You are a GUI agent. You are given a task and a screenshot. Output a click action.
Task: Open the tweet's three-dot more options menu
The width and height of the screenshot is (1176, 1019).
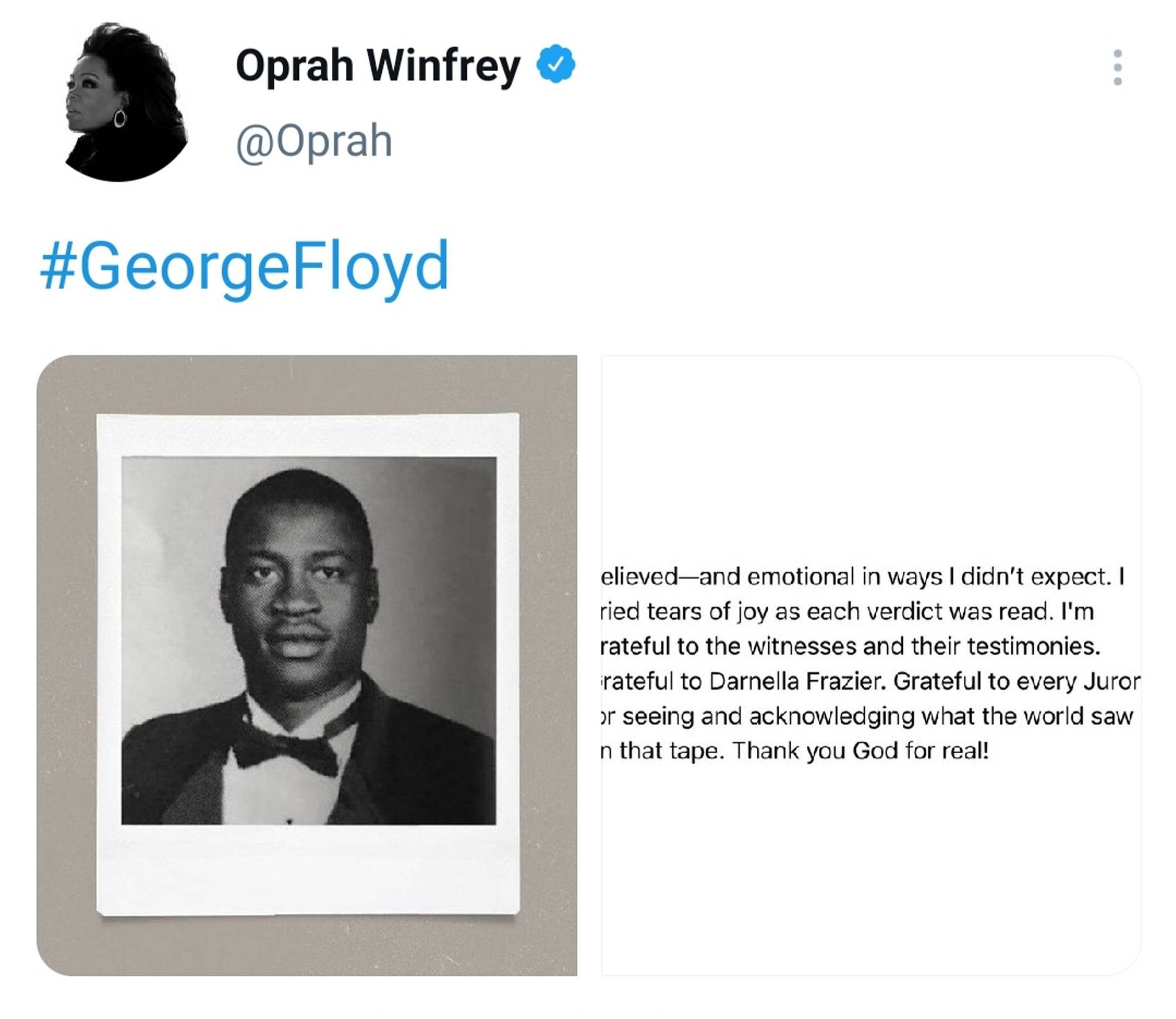tap(1117, 67)
